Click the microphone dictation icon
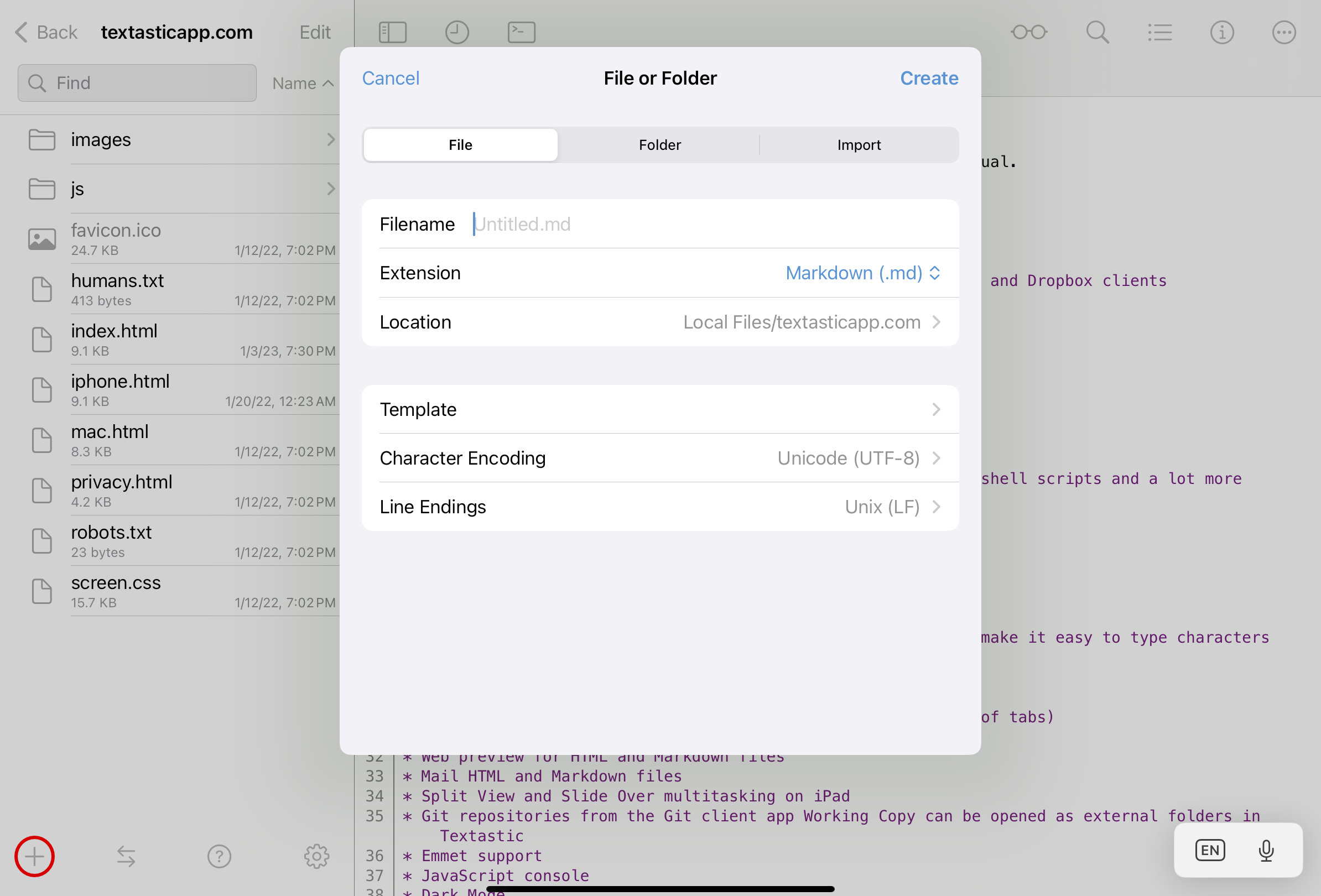The height and width of the screenshot is (896, 1321). pos(1265,851)
